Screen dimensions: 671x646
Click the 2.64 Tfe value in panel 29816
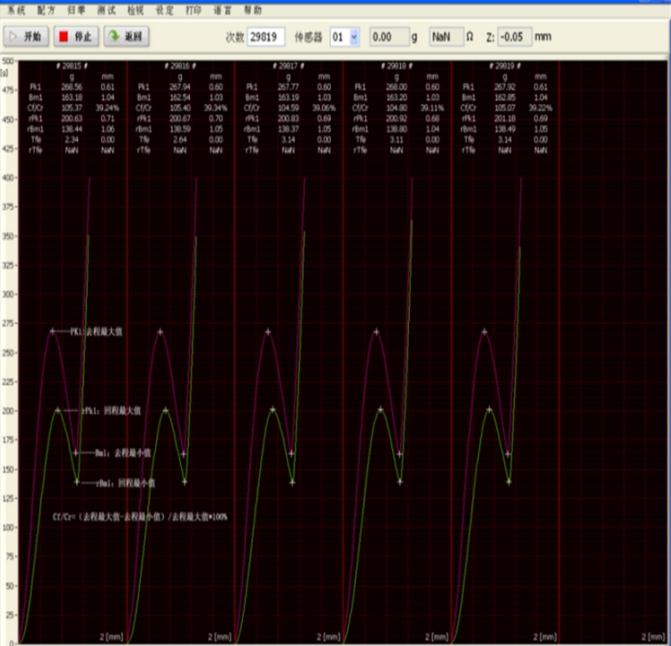[180, 139]
